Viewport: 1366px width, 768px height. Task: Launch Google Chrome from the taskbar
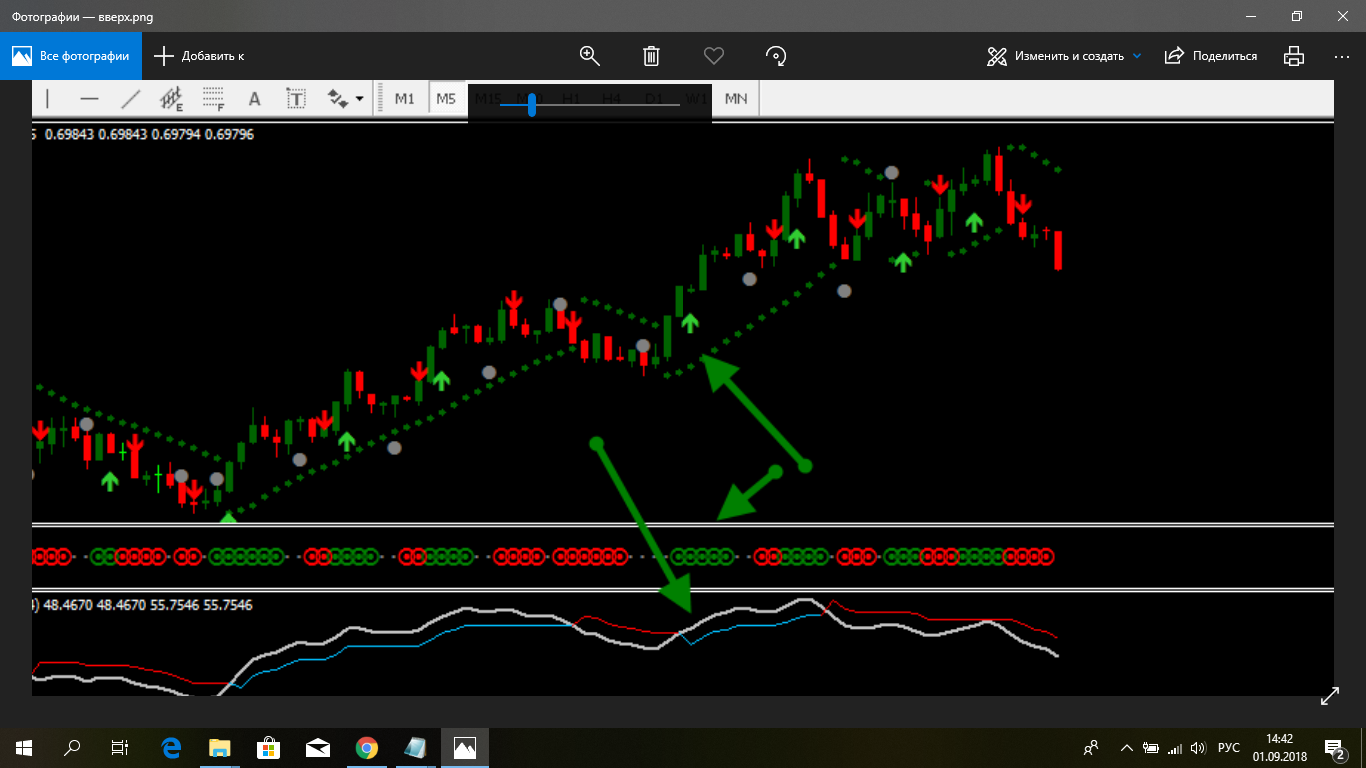pyautogui.click(x=367, y=748)
